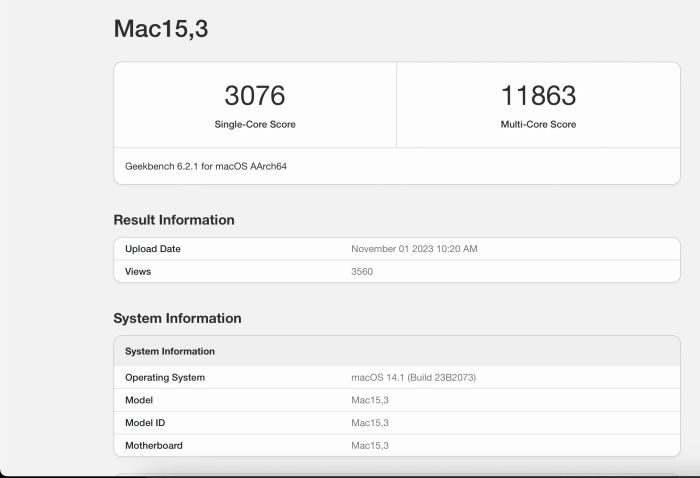Click the 11863 multi-core score number

point(538,96)
